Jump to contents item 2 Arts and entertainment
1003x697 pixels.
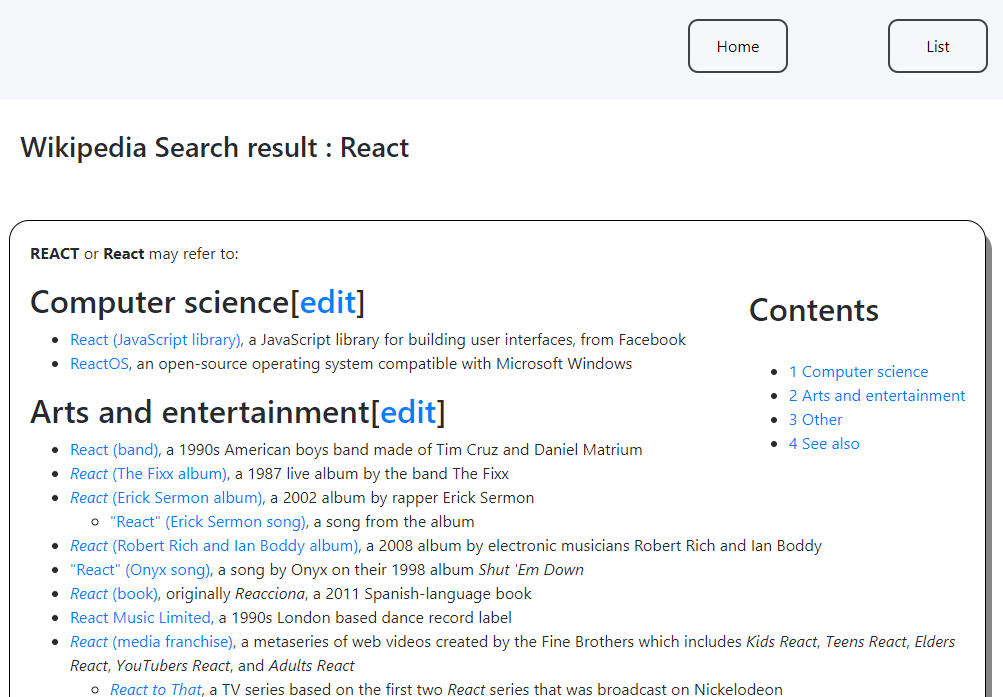click(x=877, y=396)
